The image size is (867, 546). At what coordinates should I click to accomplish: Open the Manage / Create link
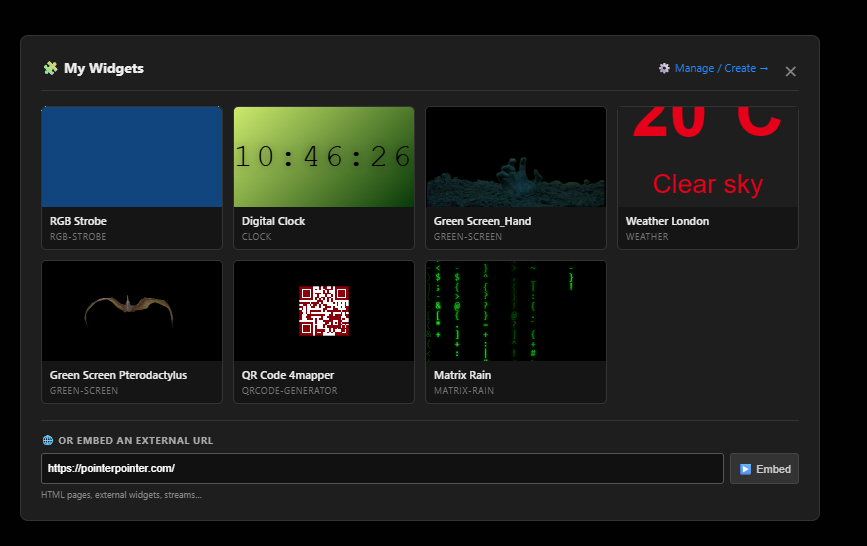click(x=722, y=68)
